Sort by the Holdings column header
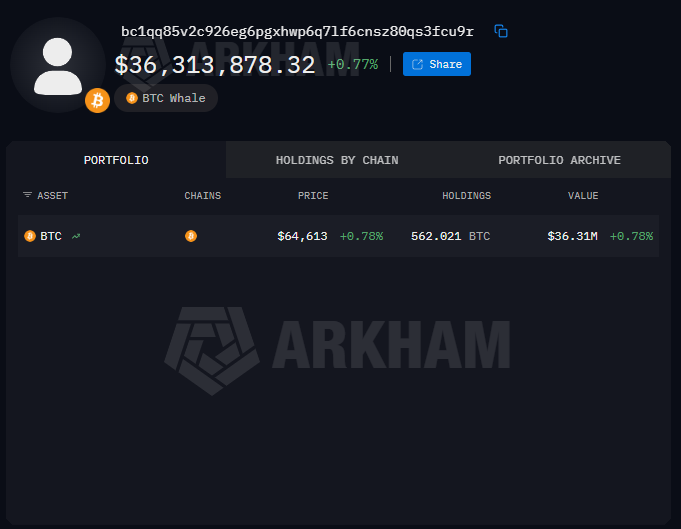 (x=466, y=196)
